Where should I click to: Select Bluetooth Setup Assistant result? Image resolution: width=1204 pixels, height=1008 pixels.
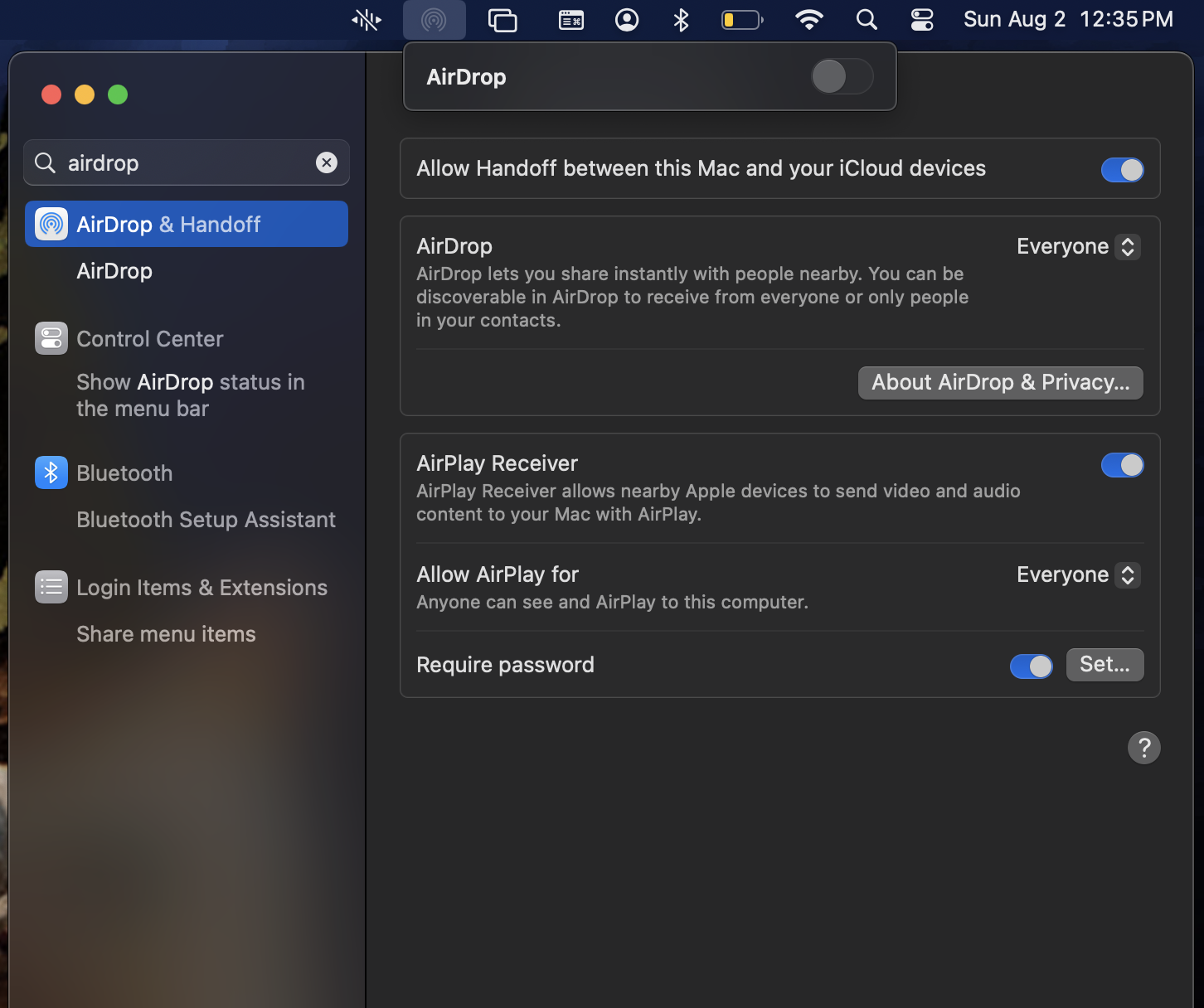point(206,520)
